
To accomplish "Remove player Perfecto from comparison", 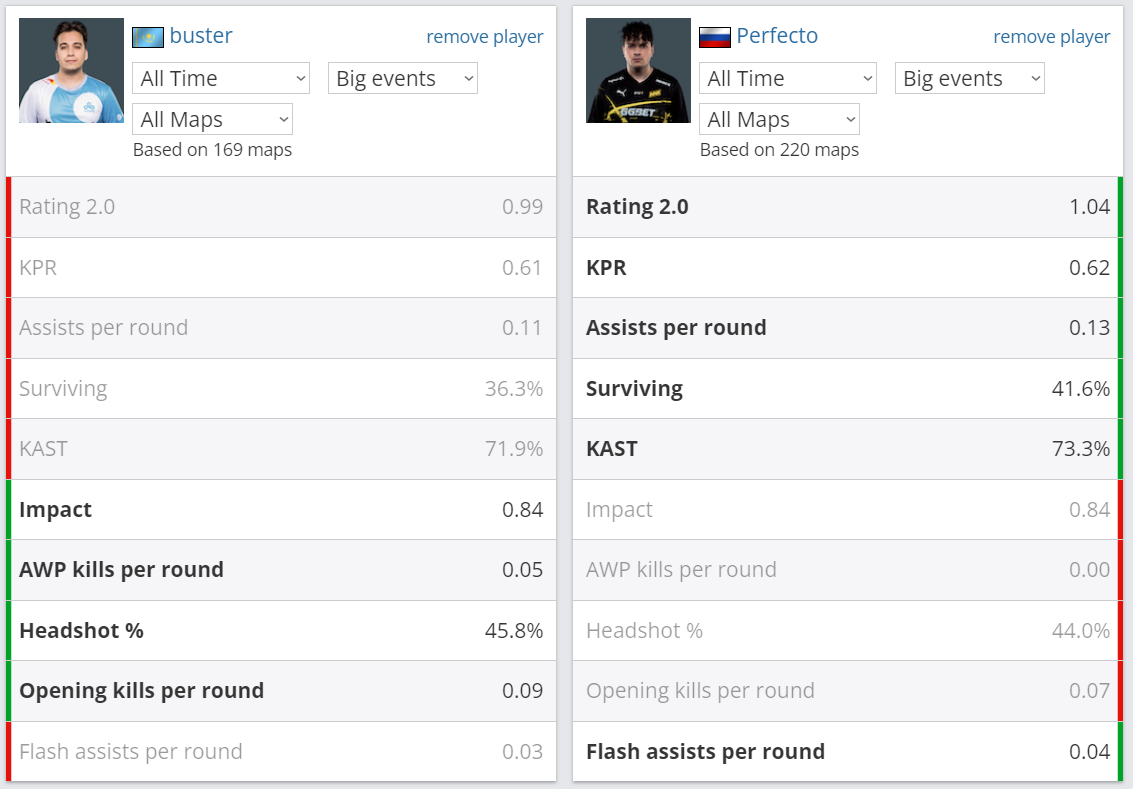I will [x=1051, y=37].
